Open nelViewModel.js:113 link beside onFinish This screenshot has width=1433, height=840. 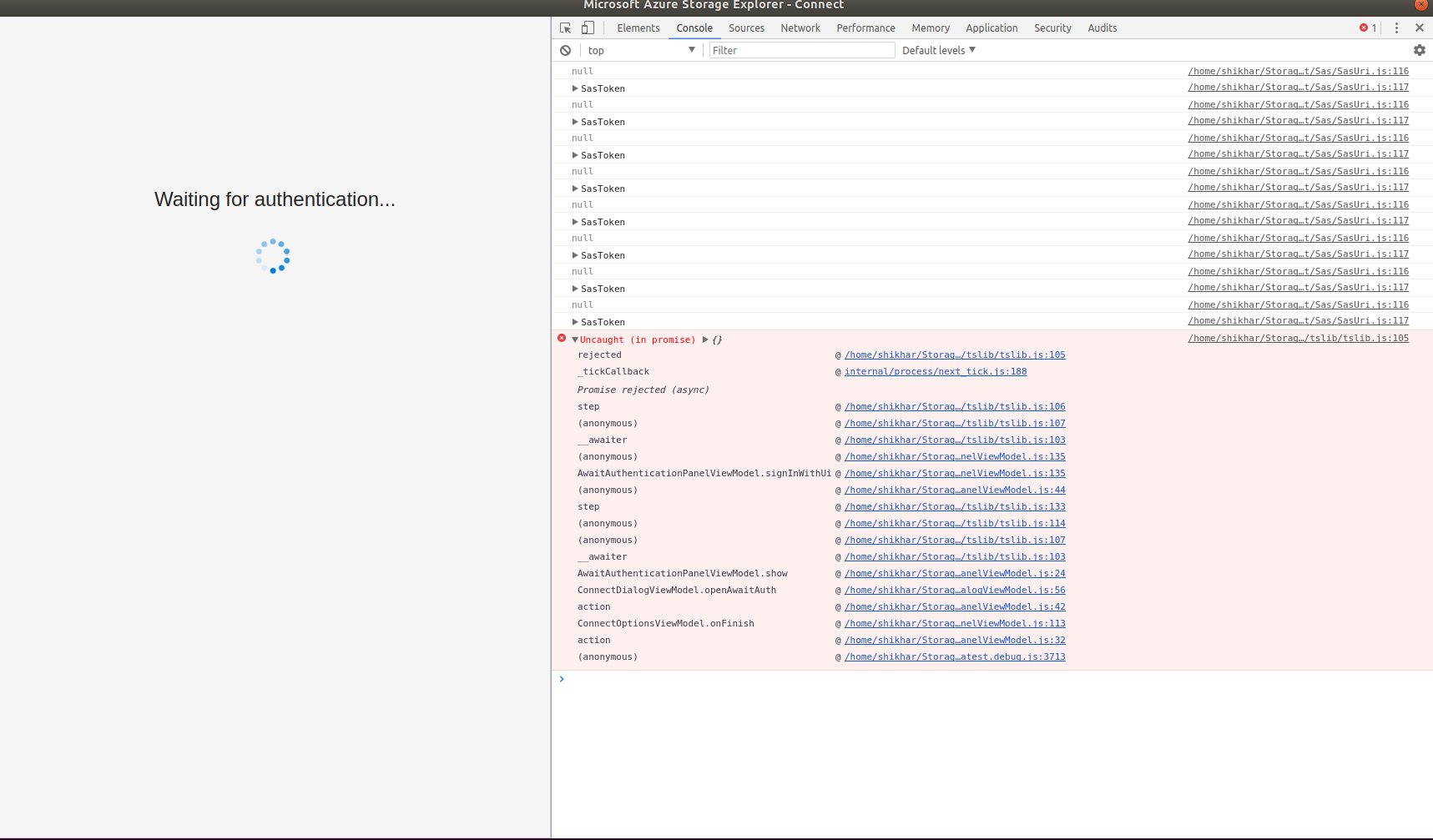click(x=955, y=623)
